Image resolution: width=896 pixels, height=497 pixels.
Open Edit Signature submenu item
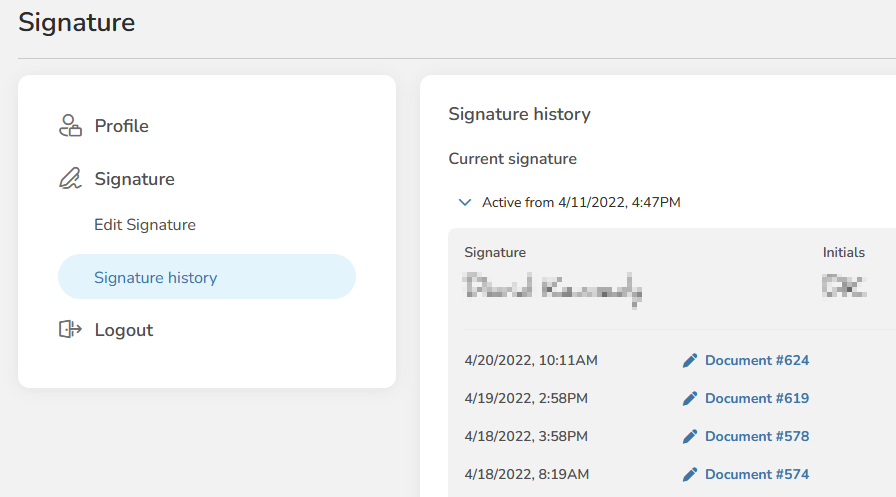click(x=145, y=225)
